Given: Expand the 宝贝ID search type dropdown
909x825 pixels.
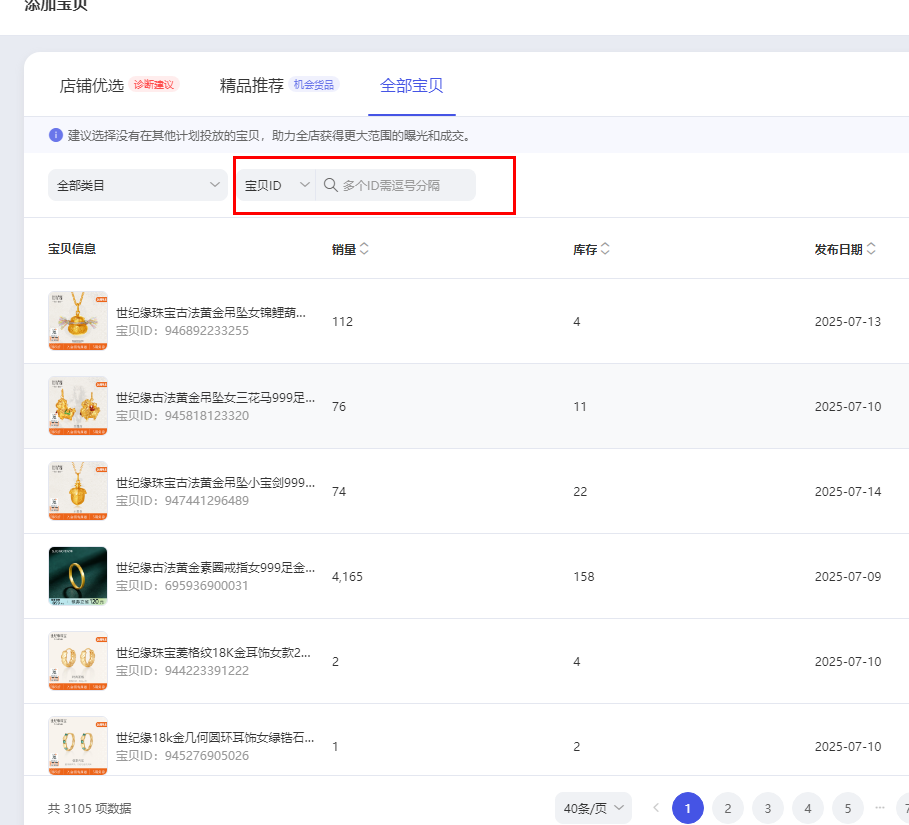Looking at the screenshot, I should pos(276,185).
